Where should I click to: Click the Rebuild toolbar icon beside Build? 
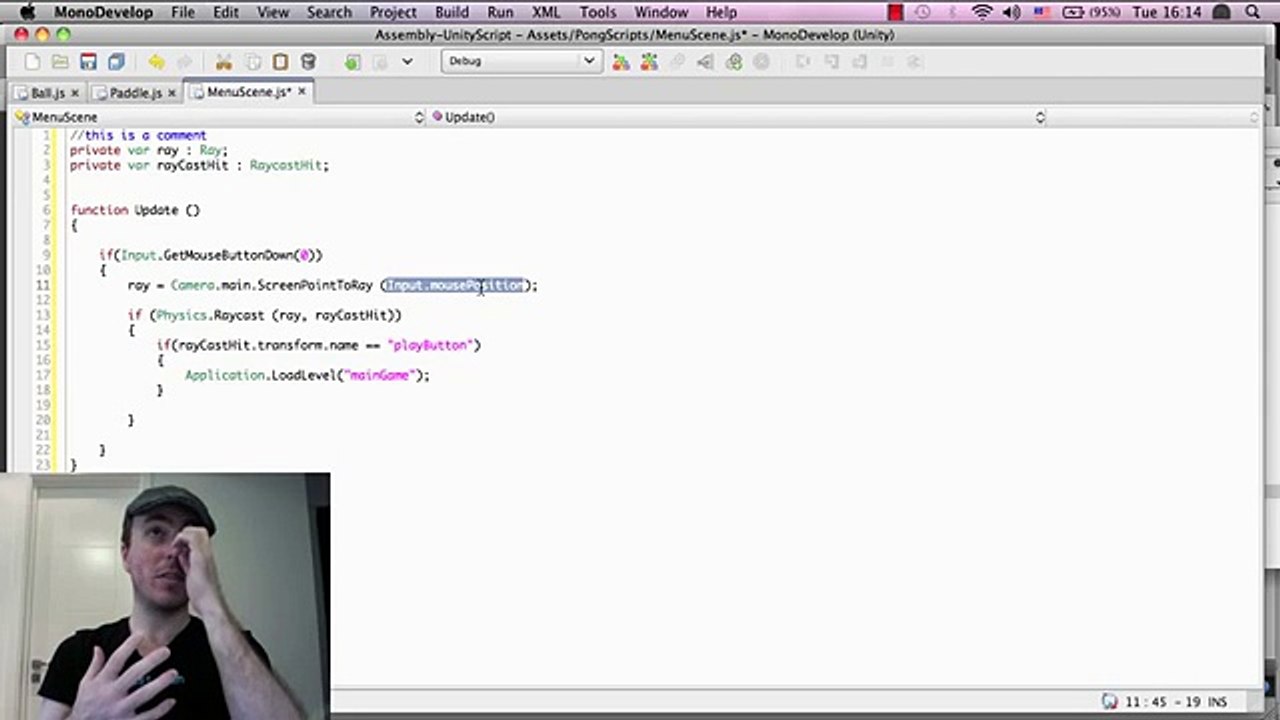(x=649, y=62)
